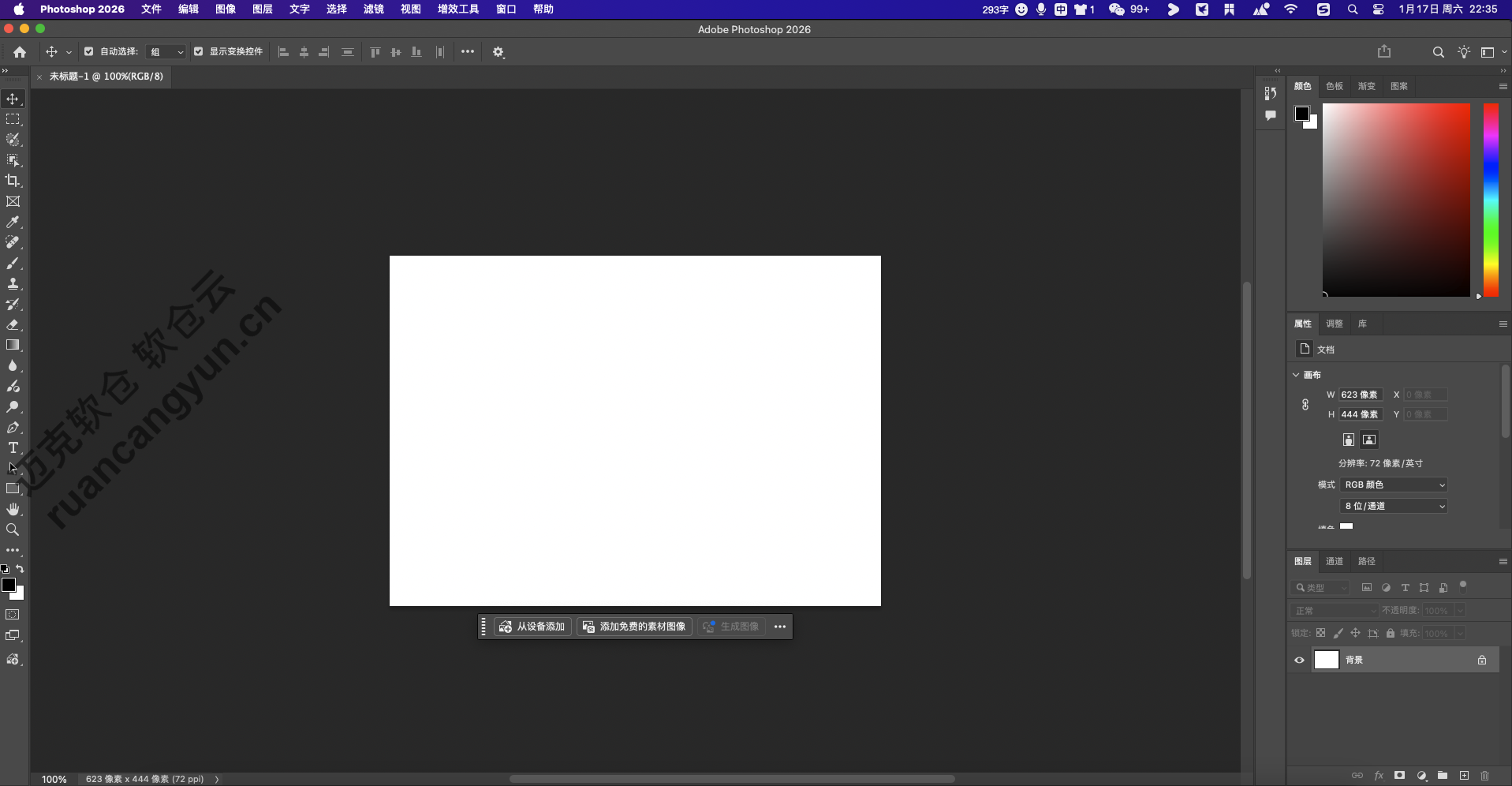
Task: Click the 添加免费的素材图像 button
Action: [x=634, y=627]
